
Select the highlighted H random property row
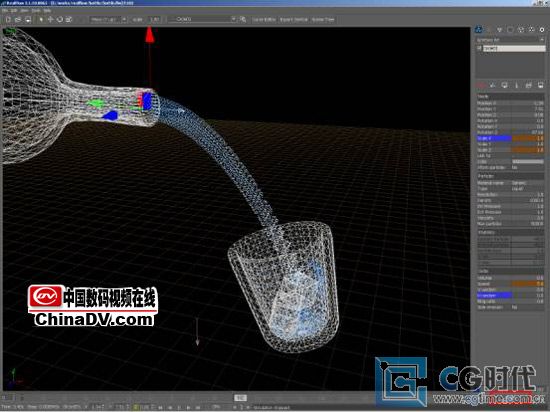tap(510, 296)
